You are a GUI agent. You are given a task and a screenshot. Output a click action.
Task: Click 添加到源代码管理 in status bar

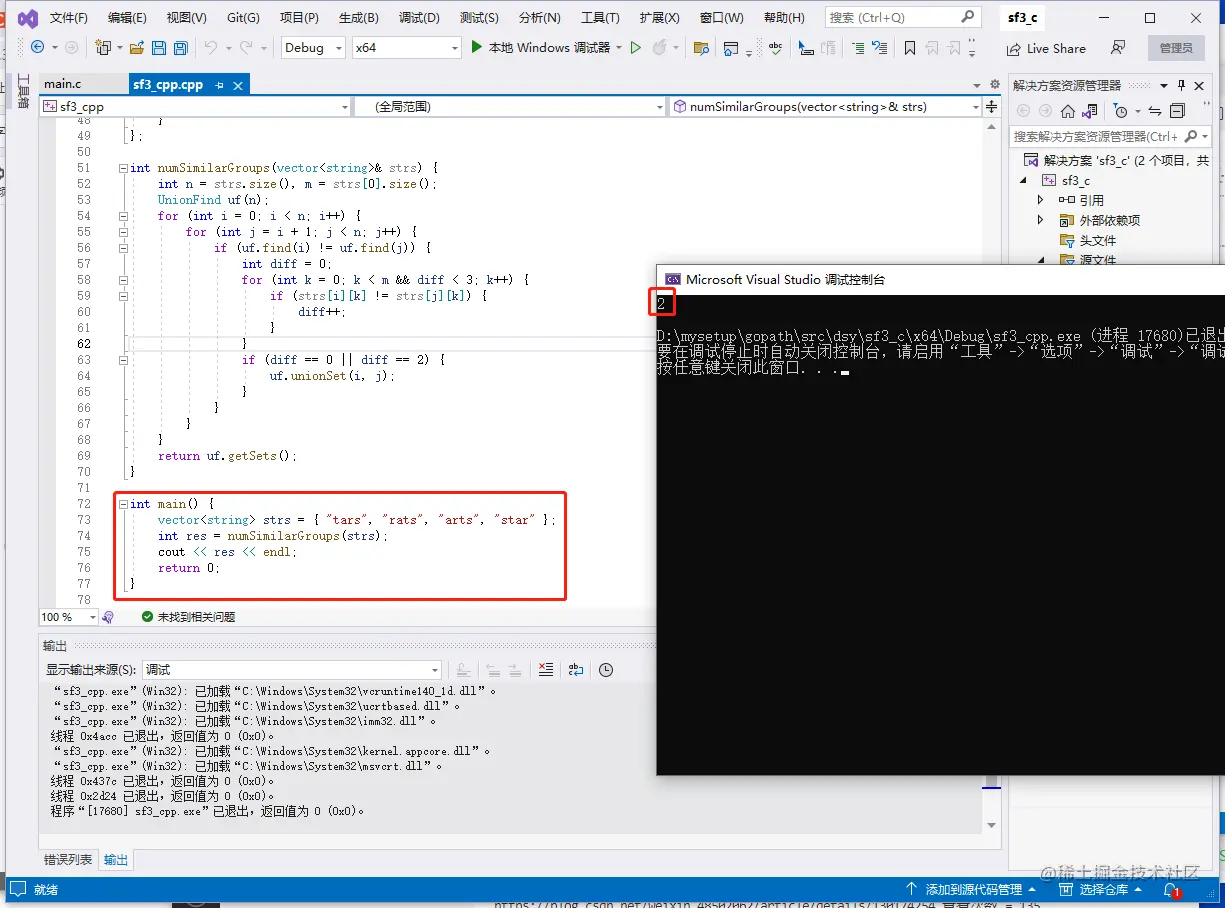[x=970, y=889]
